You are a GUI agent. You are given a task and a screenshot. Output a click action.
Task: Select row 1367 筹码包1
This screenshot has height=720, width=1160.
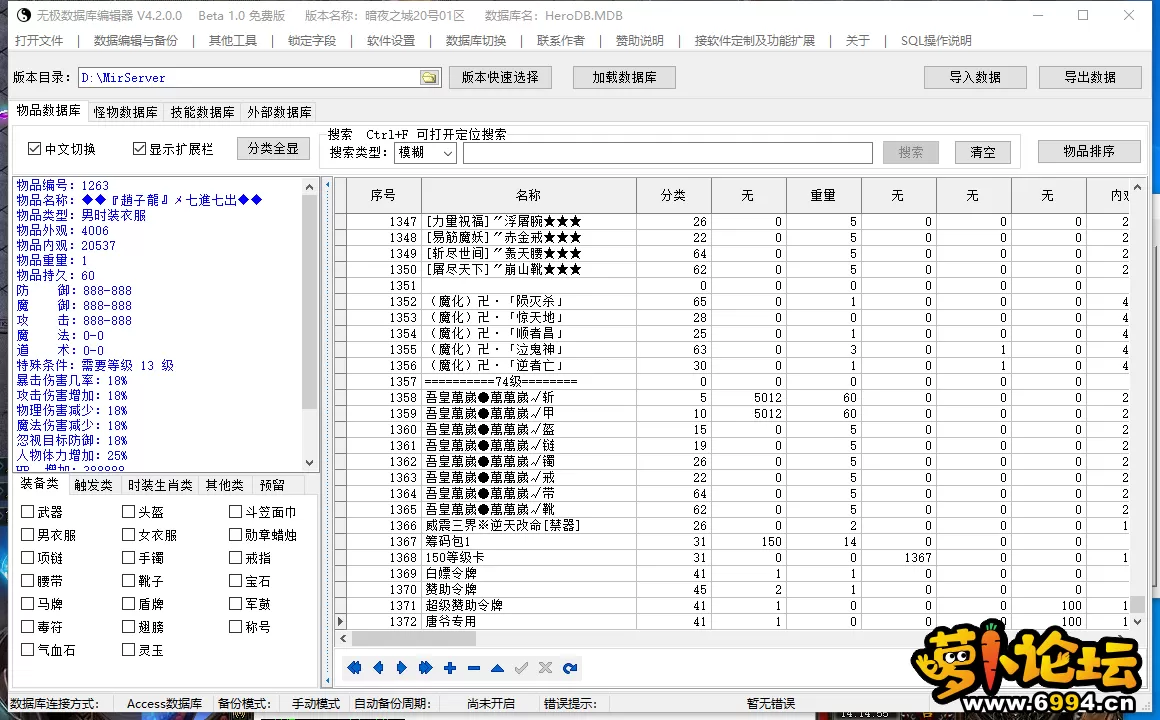[737, 542]
